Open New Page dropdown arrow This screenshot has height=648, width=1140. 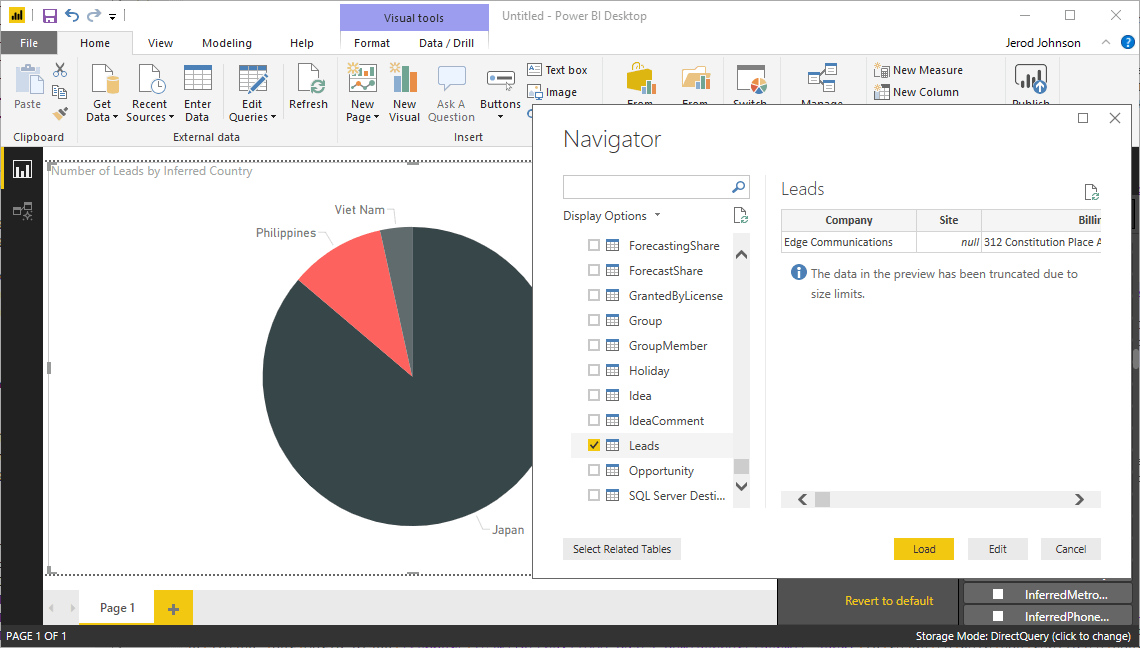[x=377, y=117]
